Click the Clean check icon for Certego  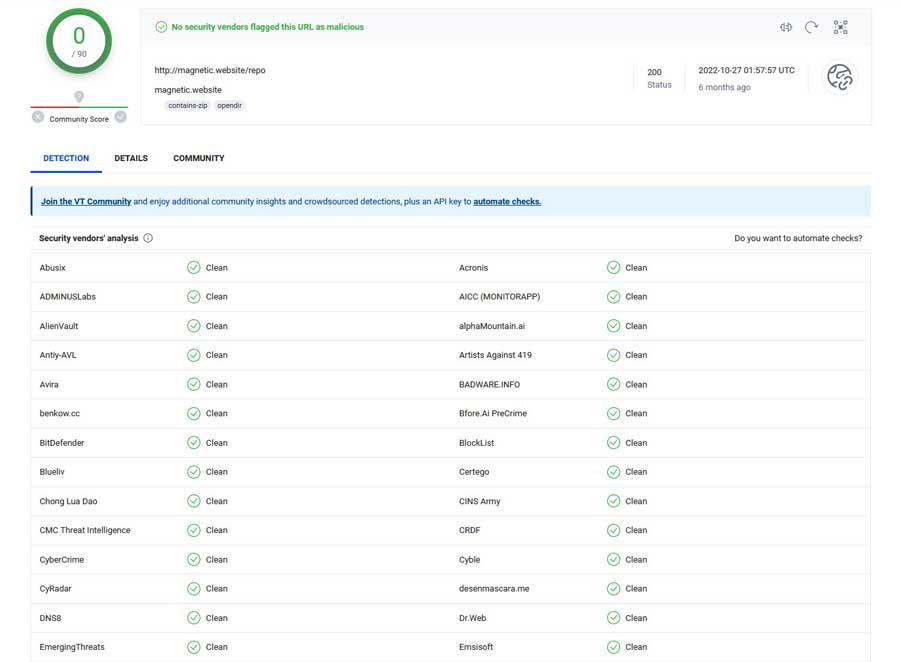coord(614,472)
